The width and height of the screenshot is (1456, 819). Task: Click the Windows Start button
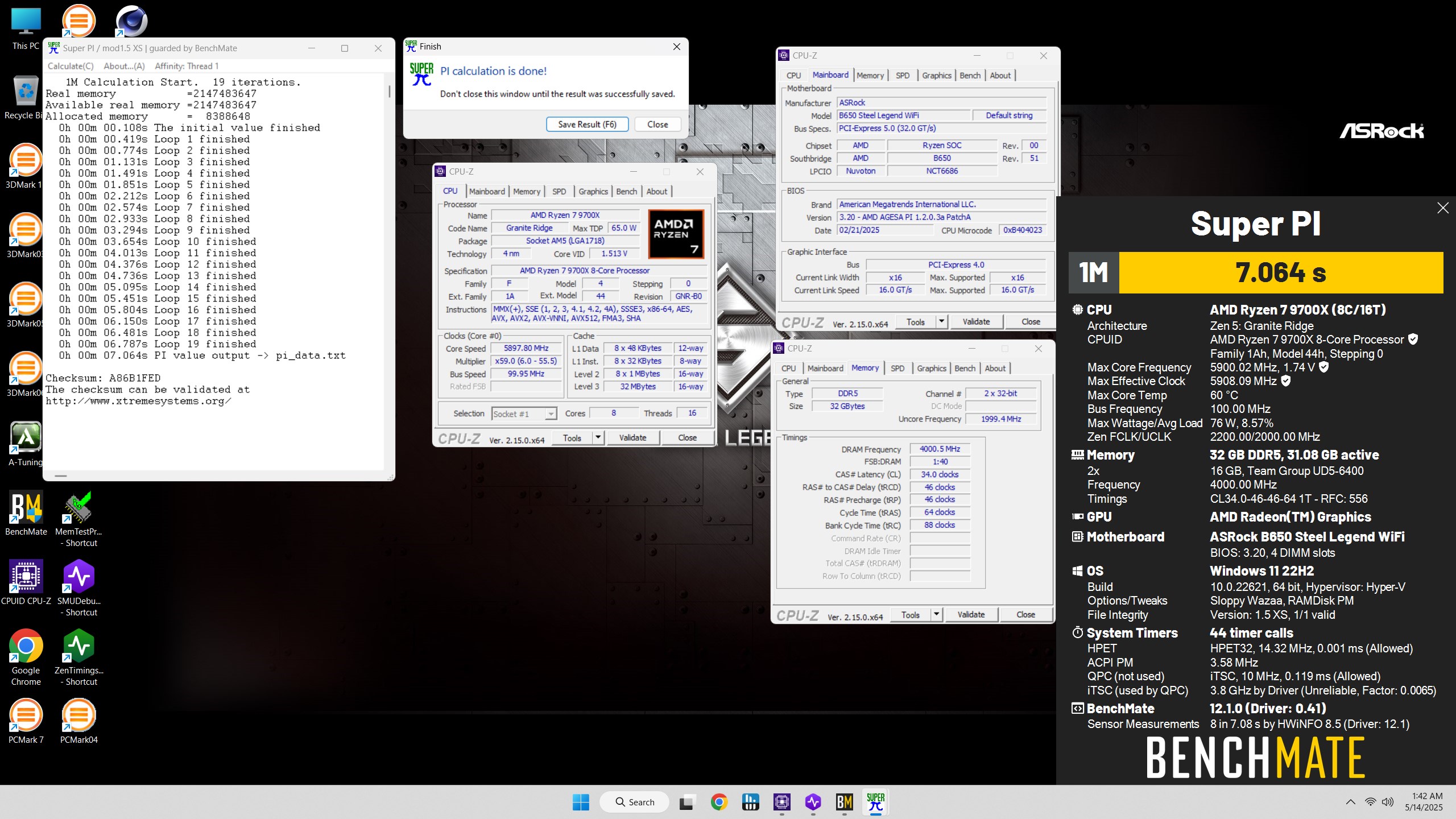(581, 802)
